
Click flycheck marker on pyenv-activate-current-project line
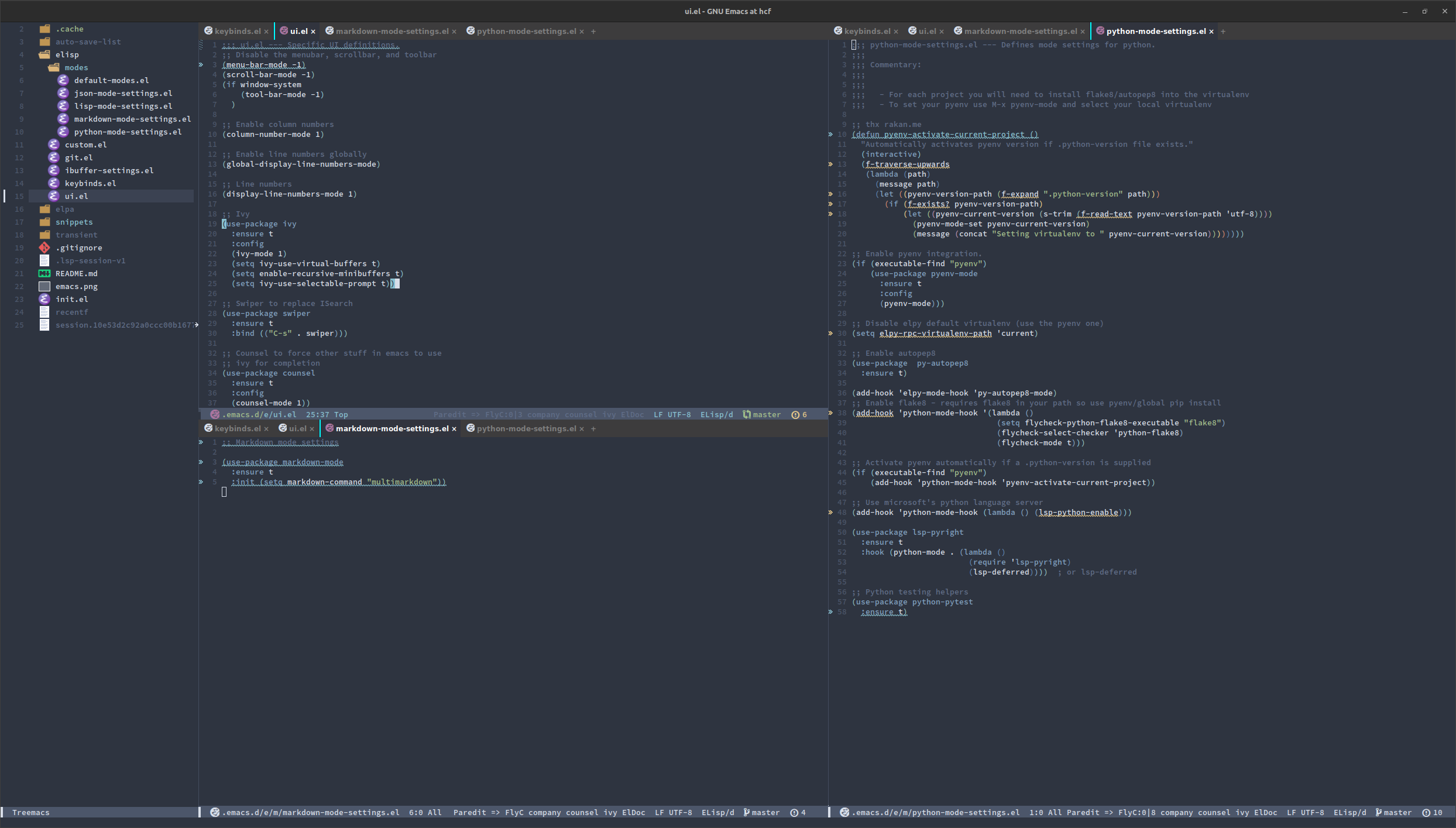[830, 135]
